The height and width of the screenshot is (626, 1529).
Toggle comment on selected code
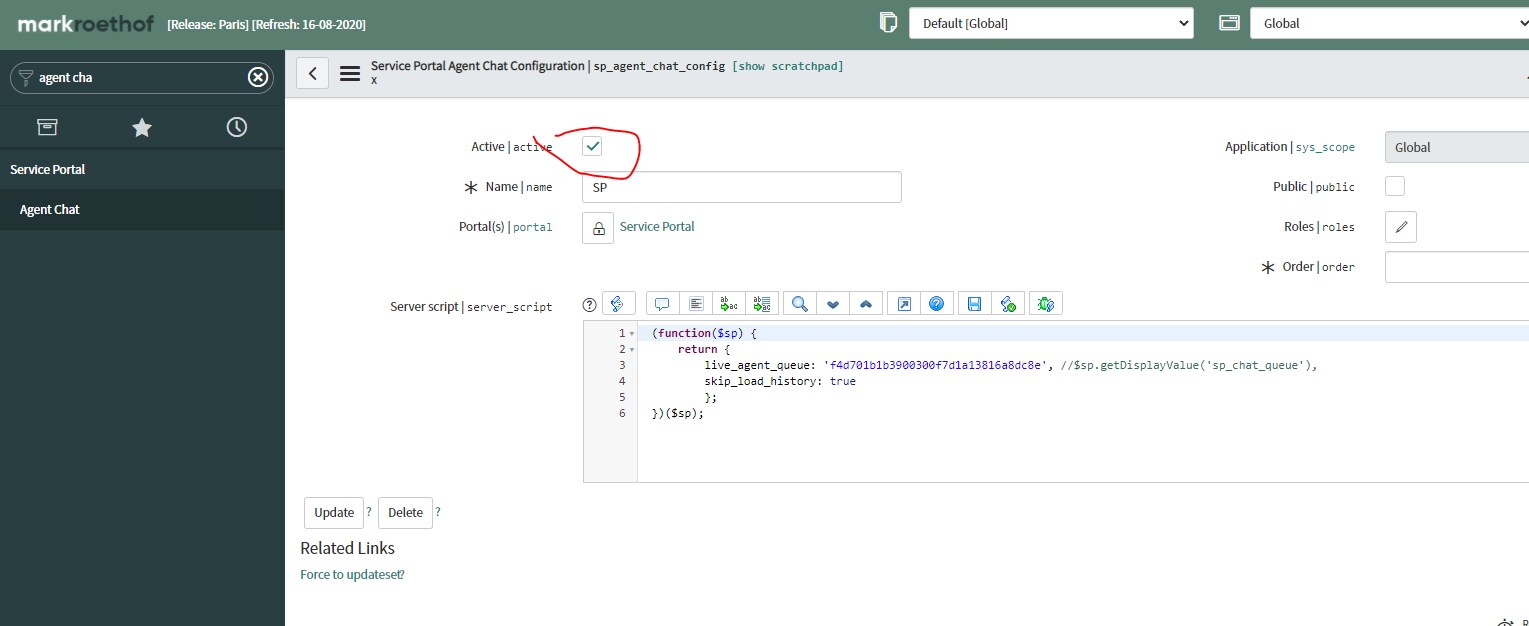[662, 304]
